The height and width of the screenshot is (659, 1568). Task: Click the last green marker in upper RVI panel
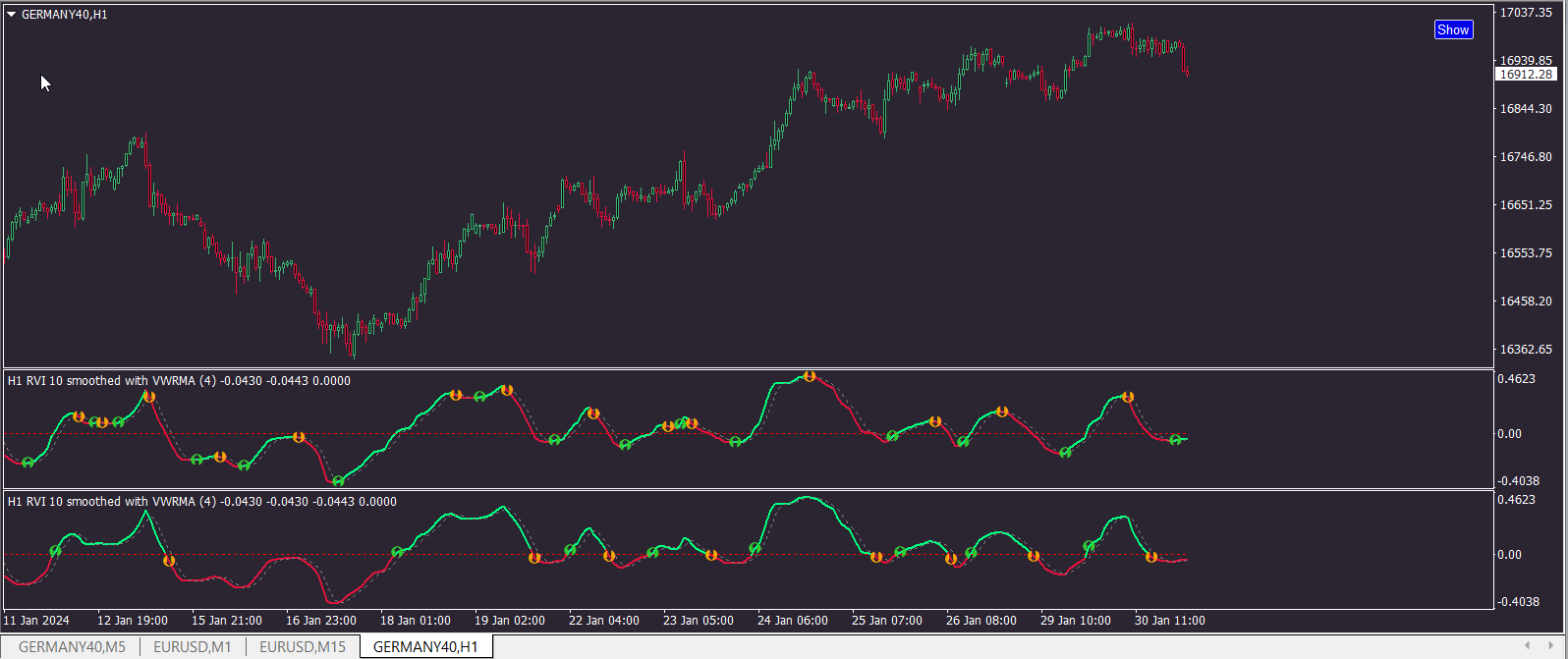pos(1175,440)
